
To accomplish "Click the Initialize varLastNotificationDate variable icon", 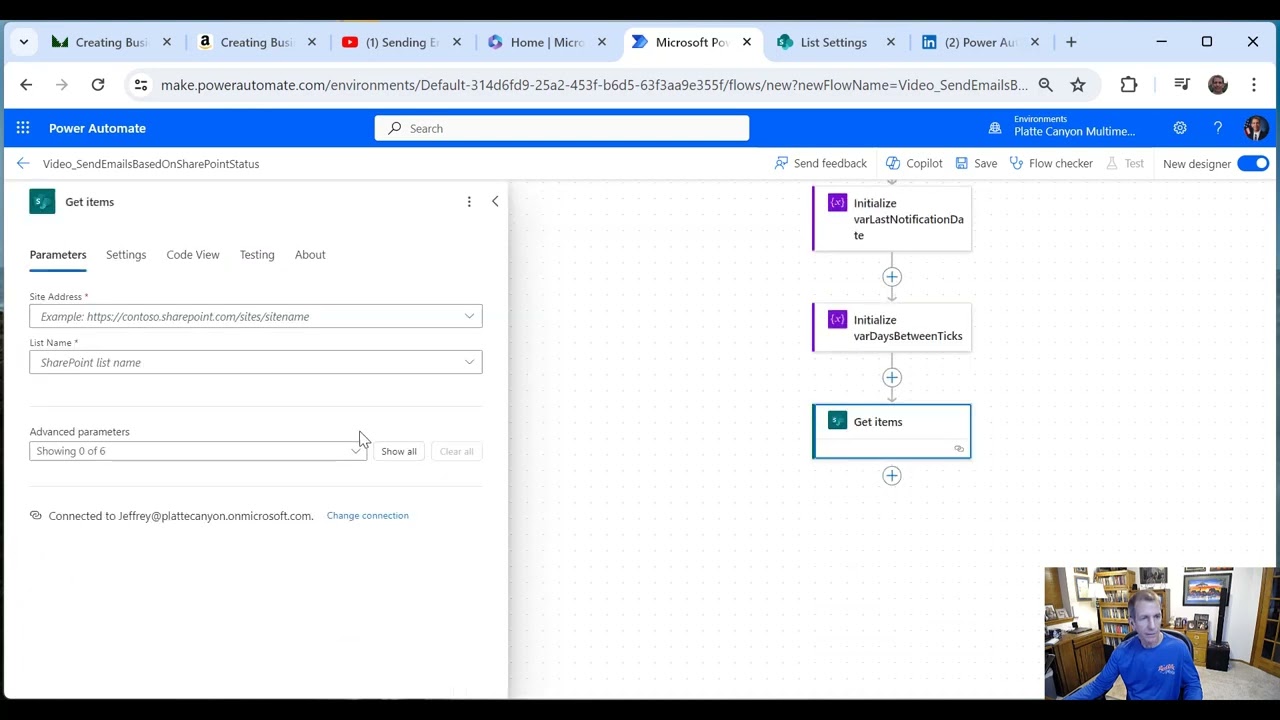I will point(837,203).
